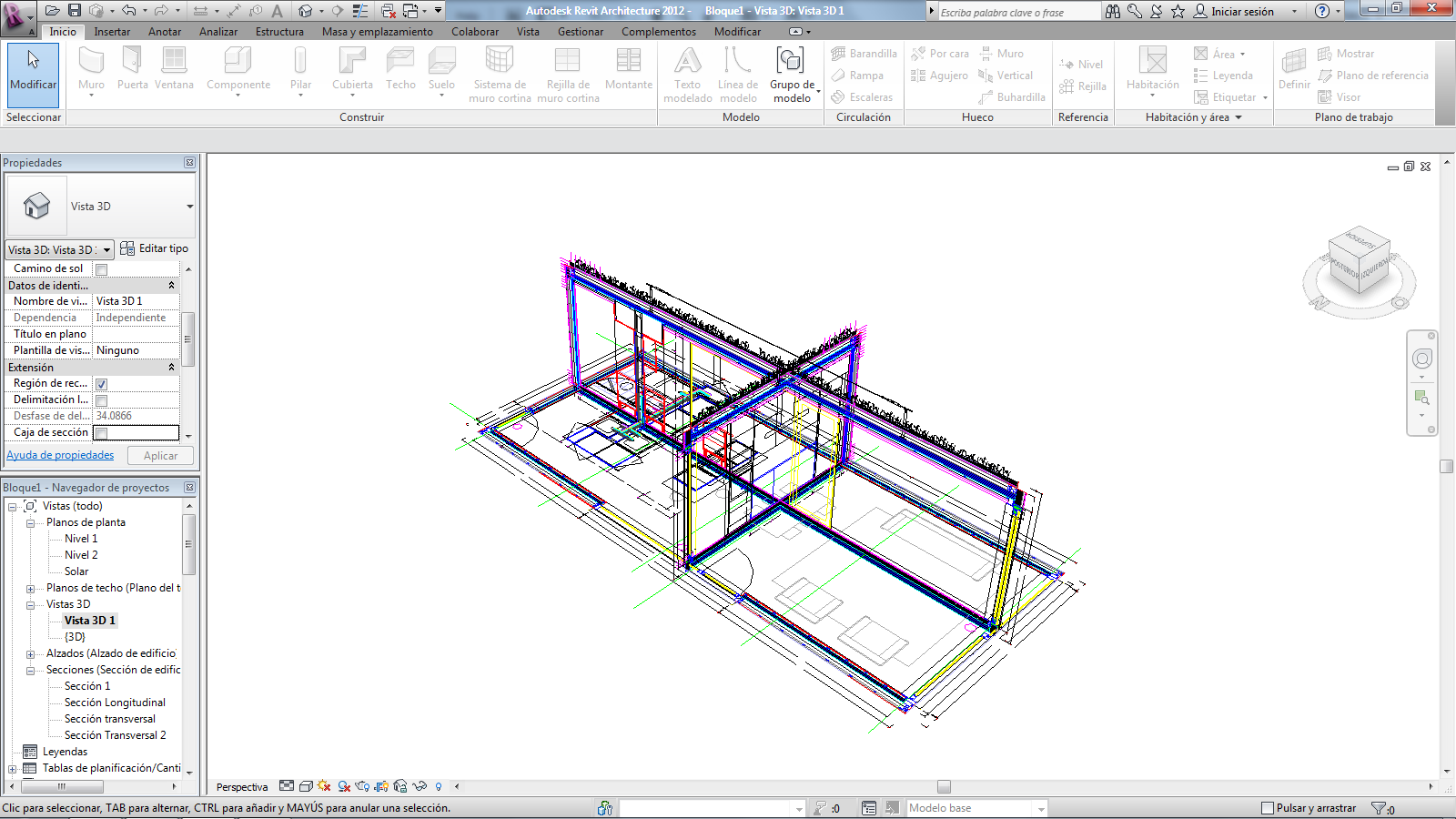Screen dimensions: 1456x819
Task: Click the Aplicar button in Properties
Action: click(160, 455)
